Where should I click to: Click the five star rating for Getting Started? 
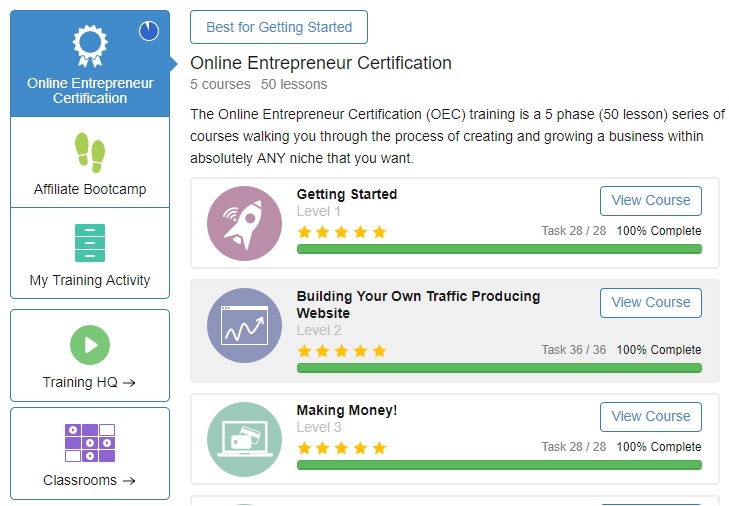tap(342, 232)
